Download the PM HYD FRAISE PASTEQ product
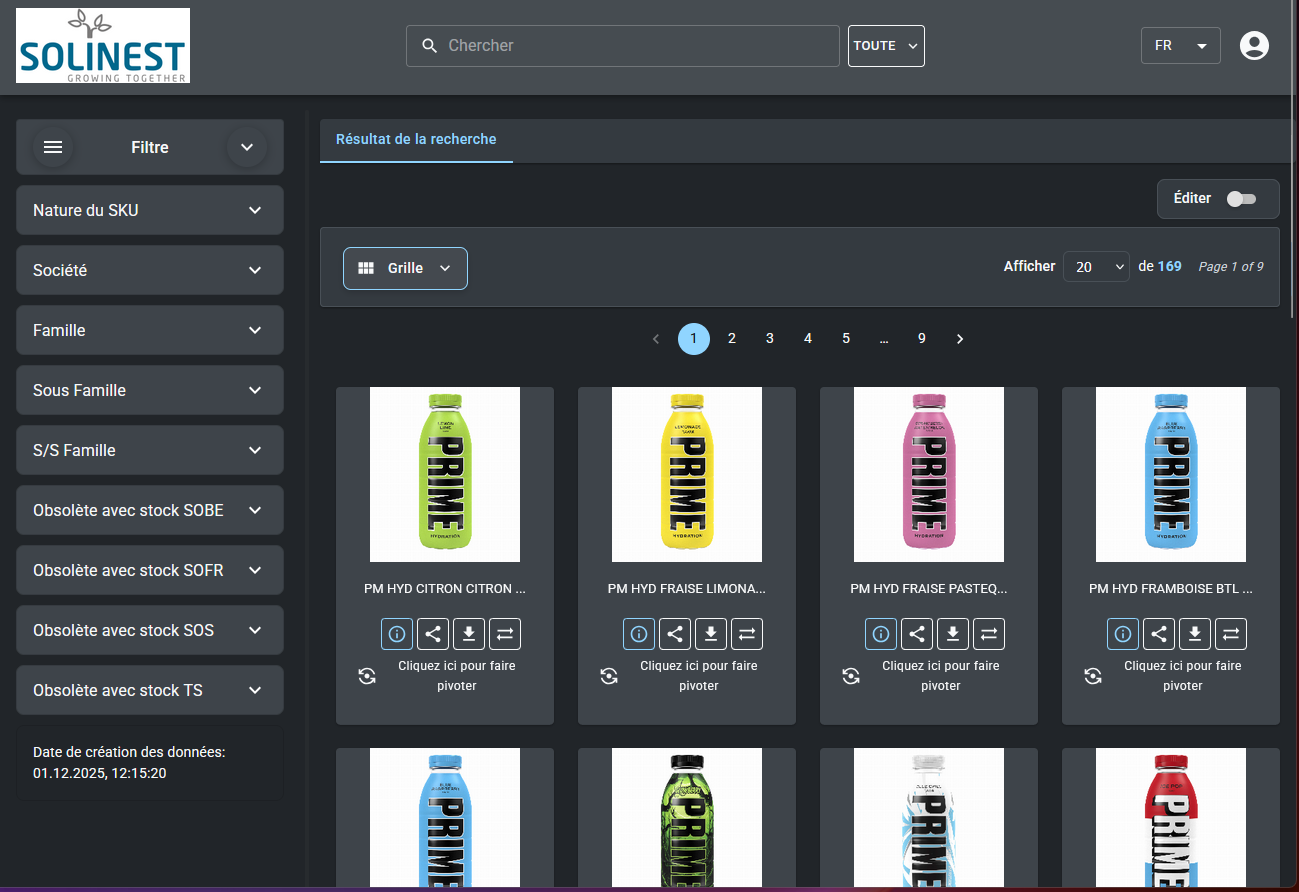 tap(953, 634)
